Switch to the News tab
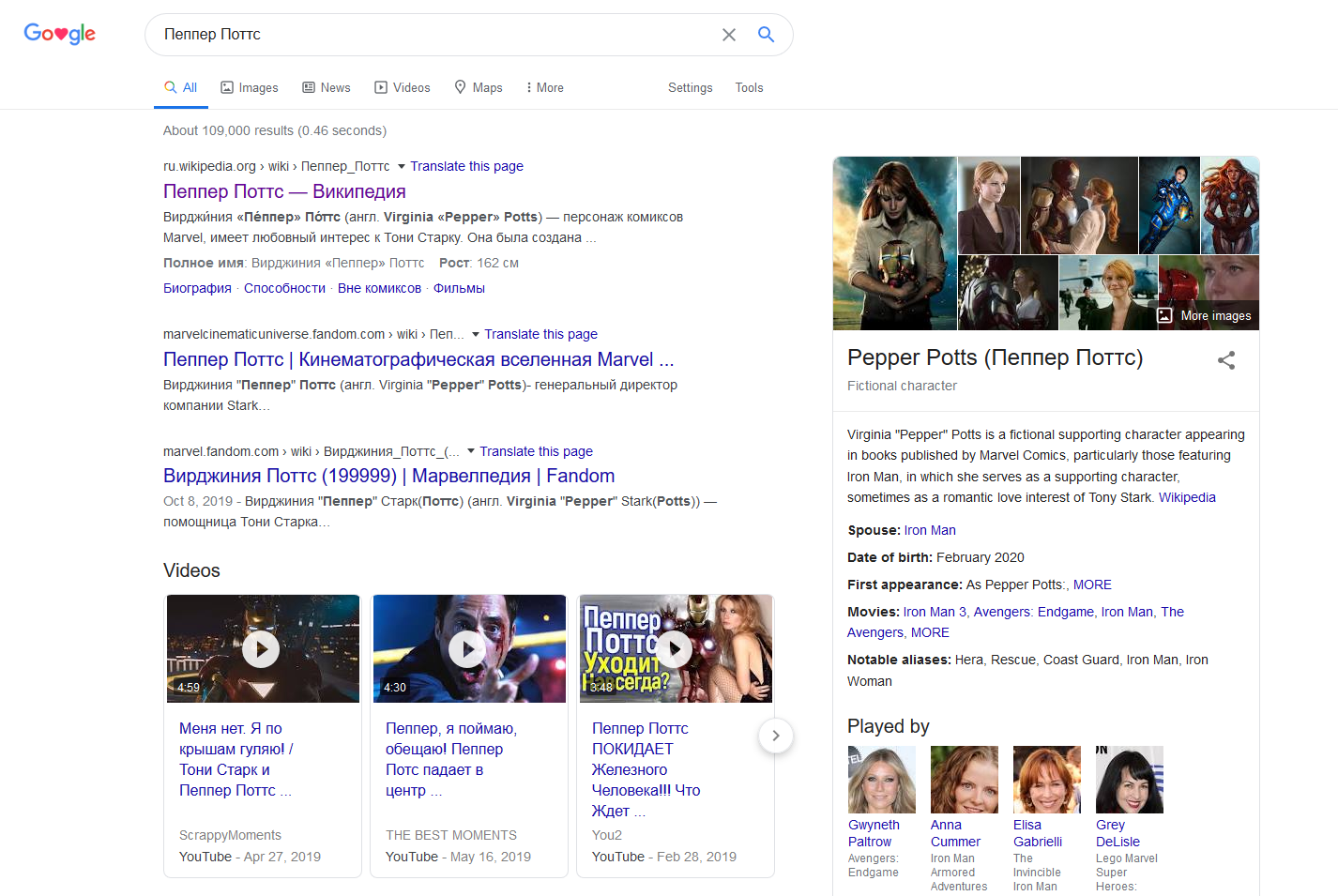Viewport: 1338px width, 896px height. tap(327, 87)
